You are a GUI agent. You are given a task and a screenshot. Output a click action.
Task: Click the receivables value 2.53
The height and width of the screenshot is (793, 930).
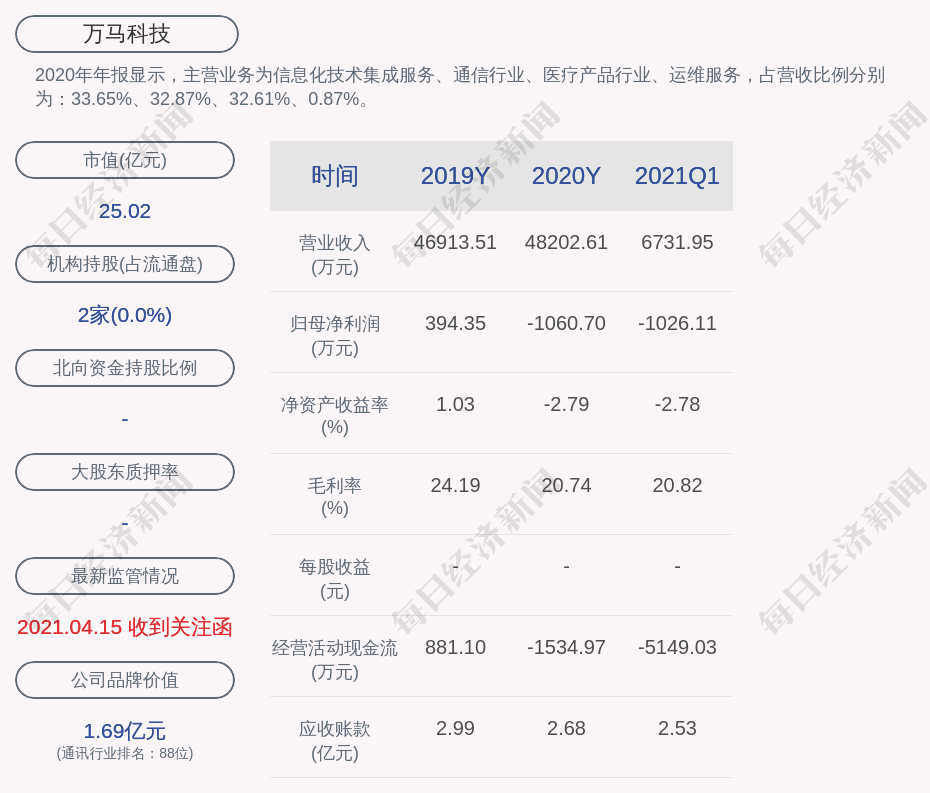[677, 728]
